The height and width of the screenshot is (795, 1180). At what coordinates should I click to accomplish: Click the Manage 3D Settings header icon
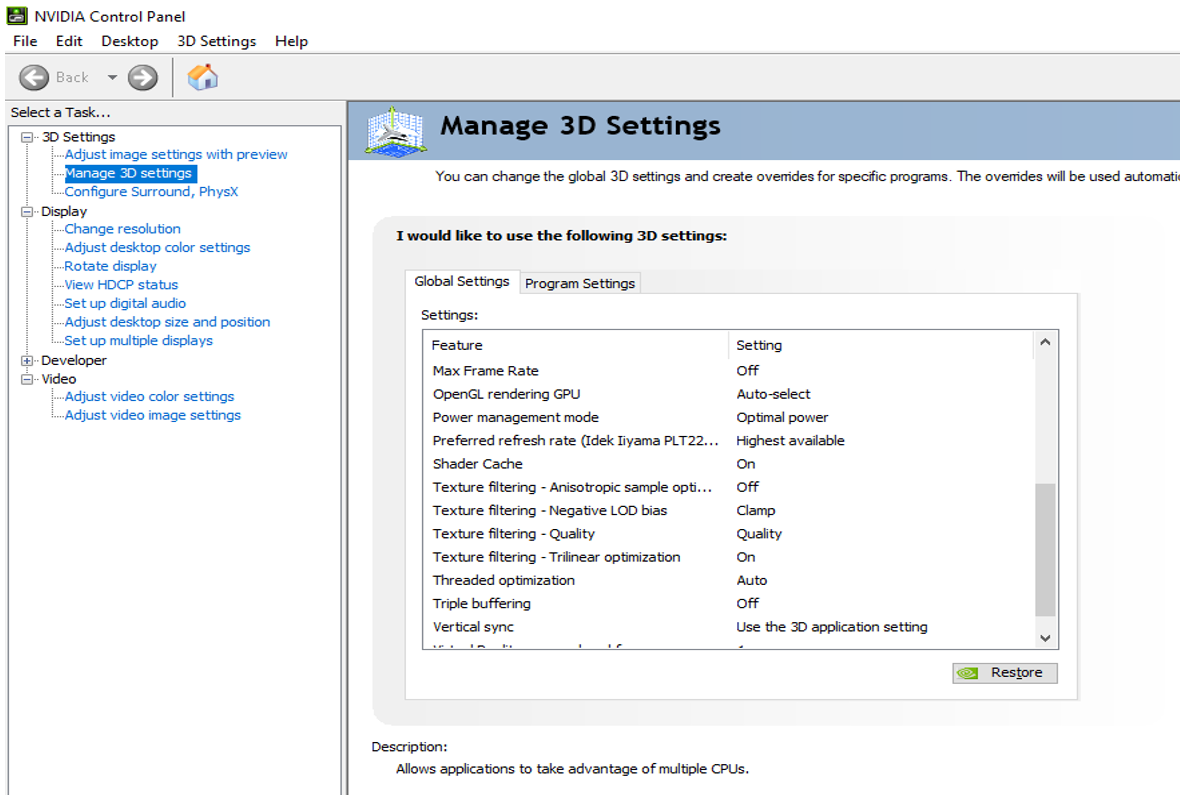pos(396,131)
